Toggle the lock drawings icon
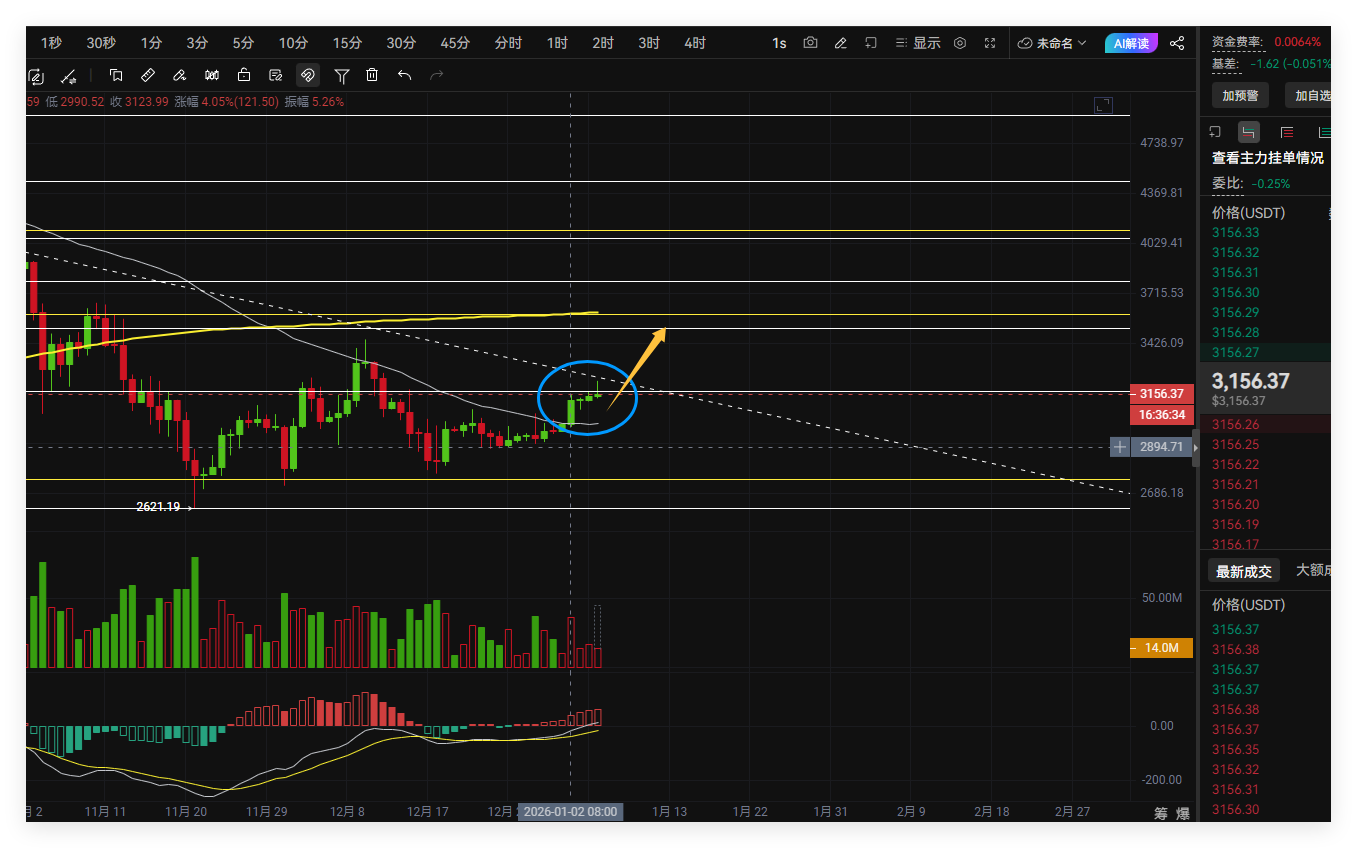Viewport: 1357px width, 848px height. tap(243, 75)
